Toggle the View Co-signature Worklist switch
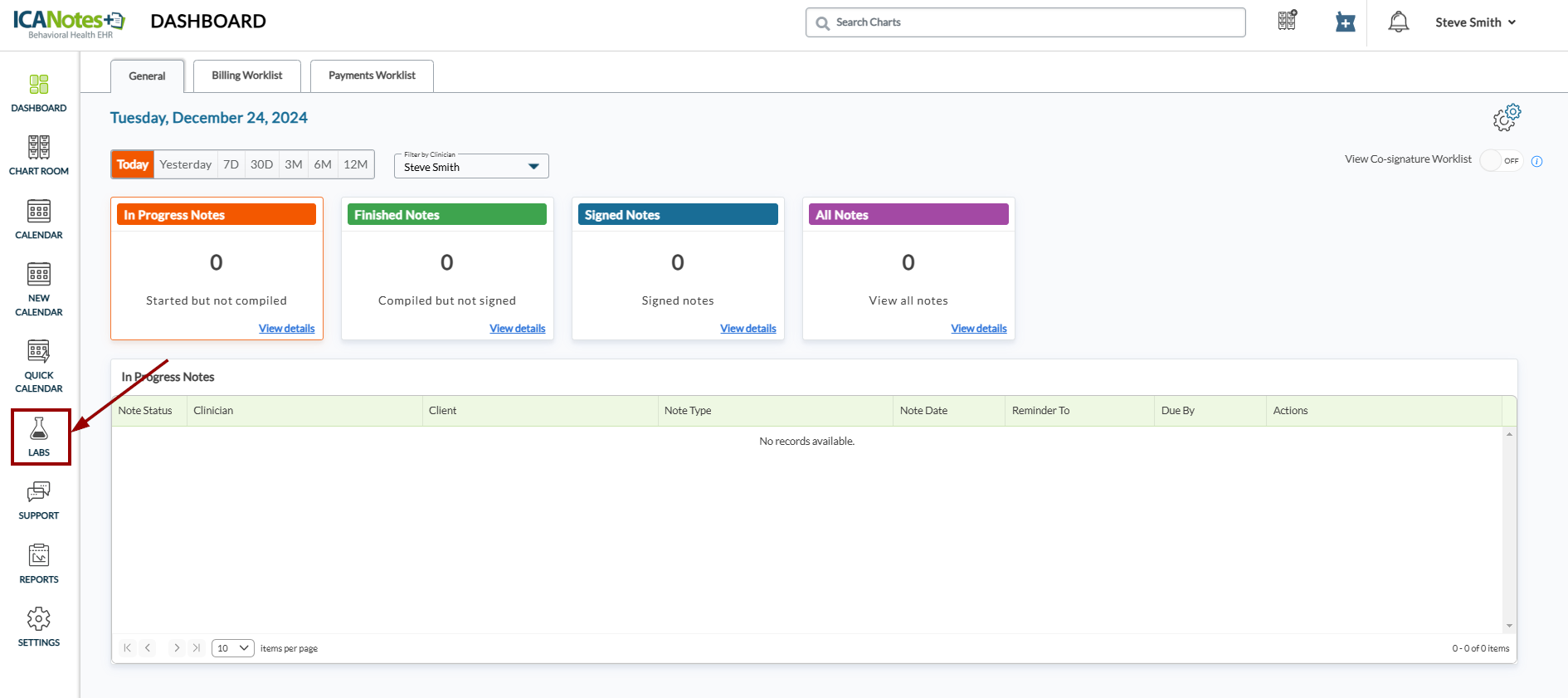Image resolution: width=1568 pixels, height=698 pixels. coord(1501,160)
